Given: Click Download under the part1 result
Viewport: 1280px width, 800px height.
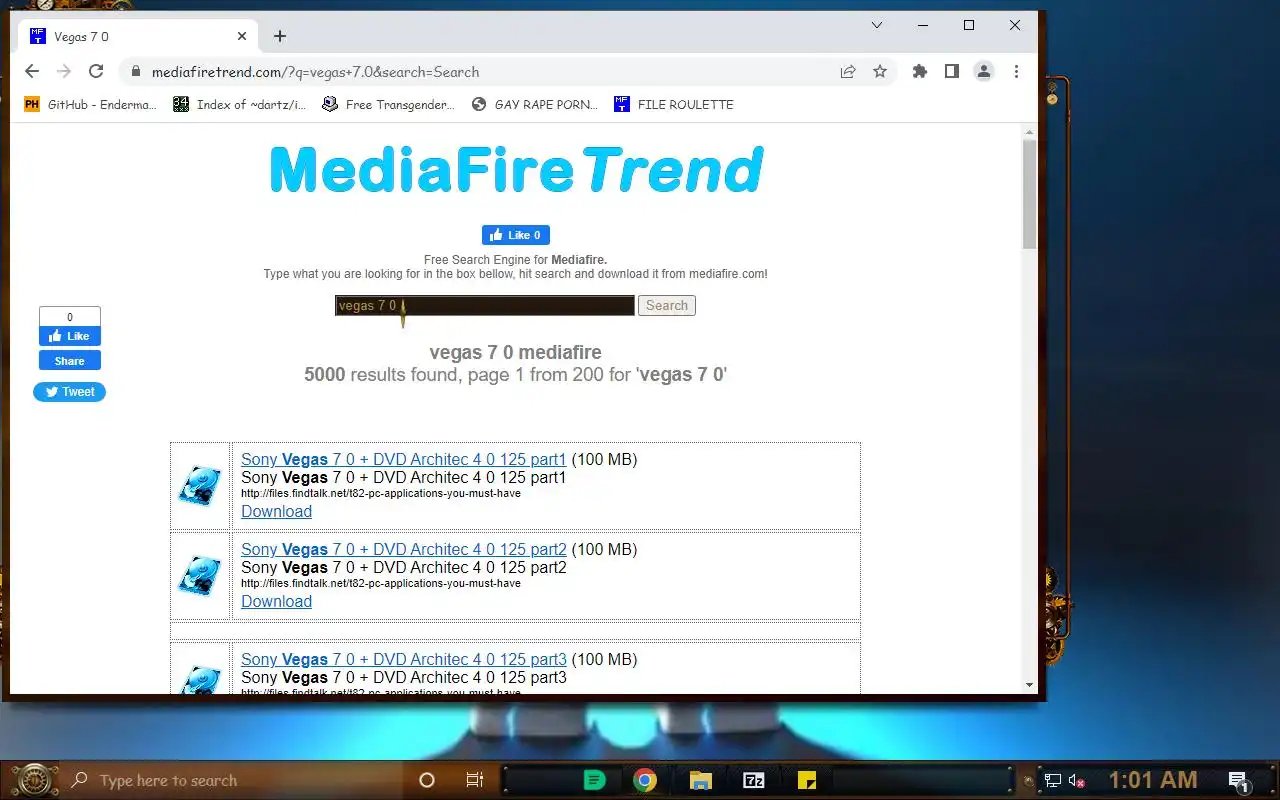Looking at the screenshot, I should point(276,512).
